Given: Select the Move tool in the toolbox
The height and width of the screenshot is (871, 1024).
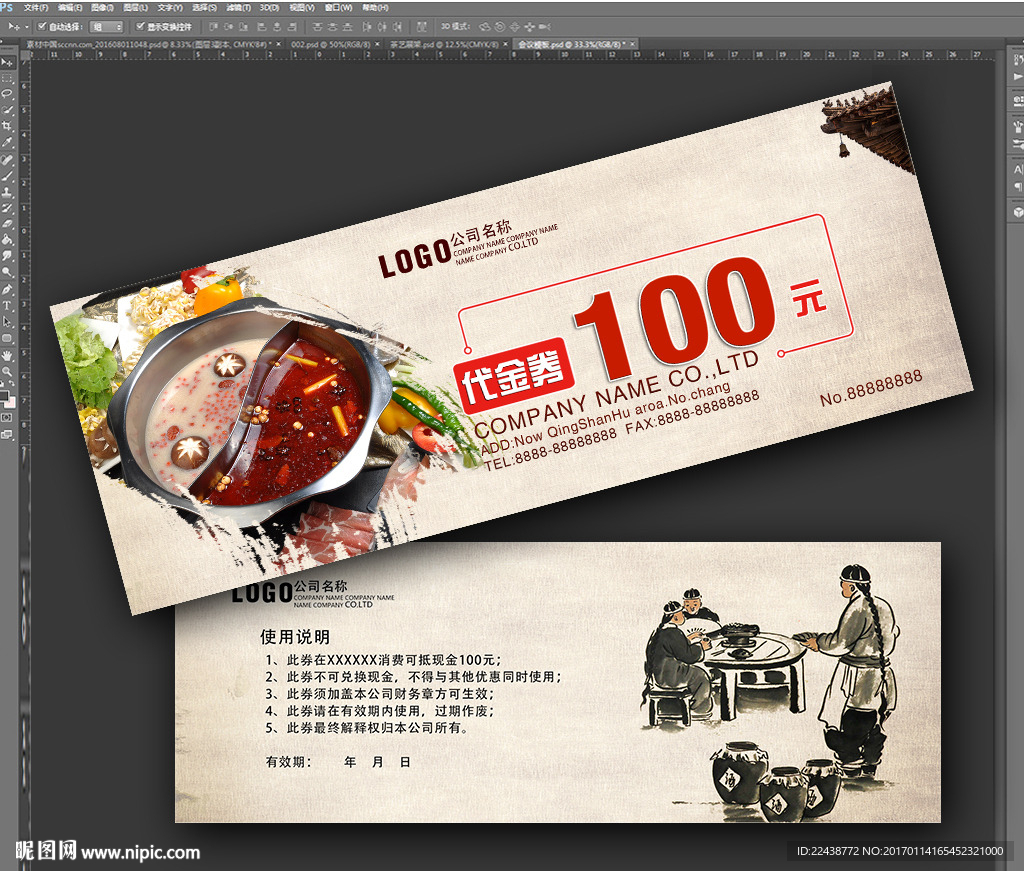Looking at the screenshot, I should point(8,63).
